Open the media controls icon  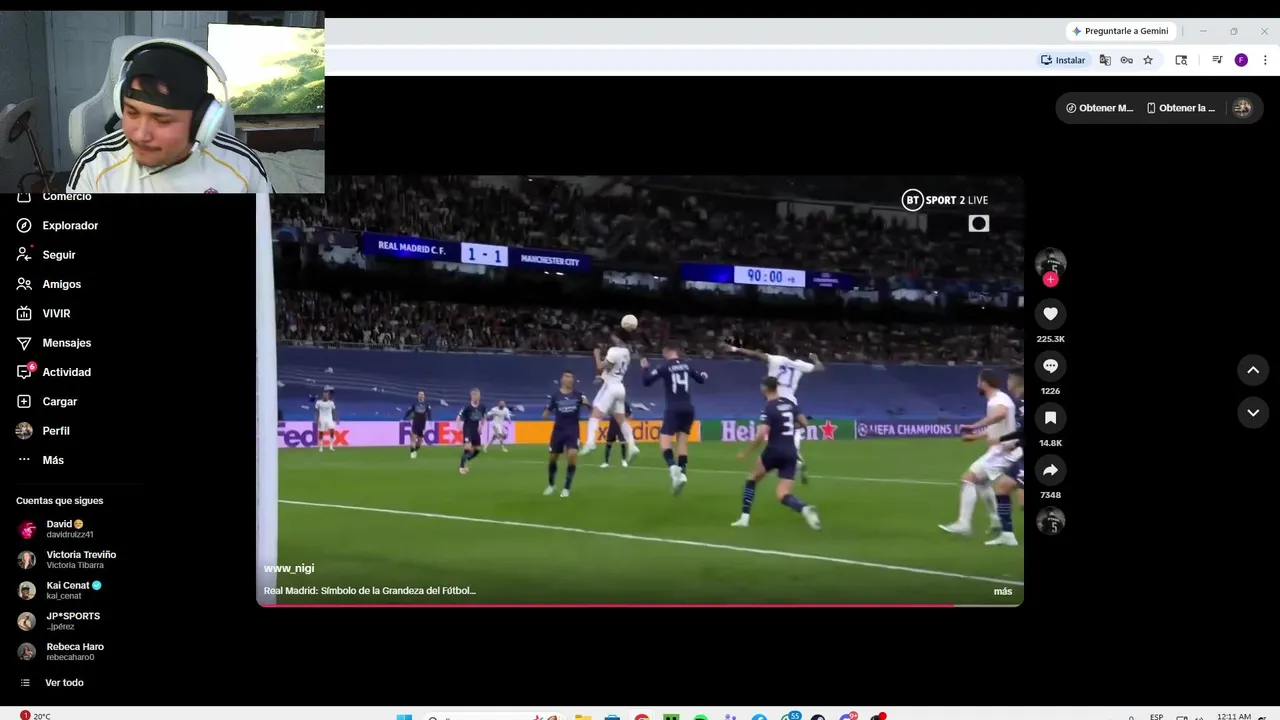tap(1217, 60)
